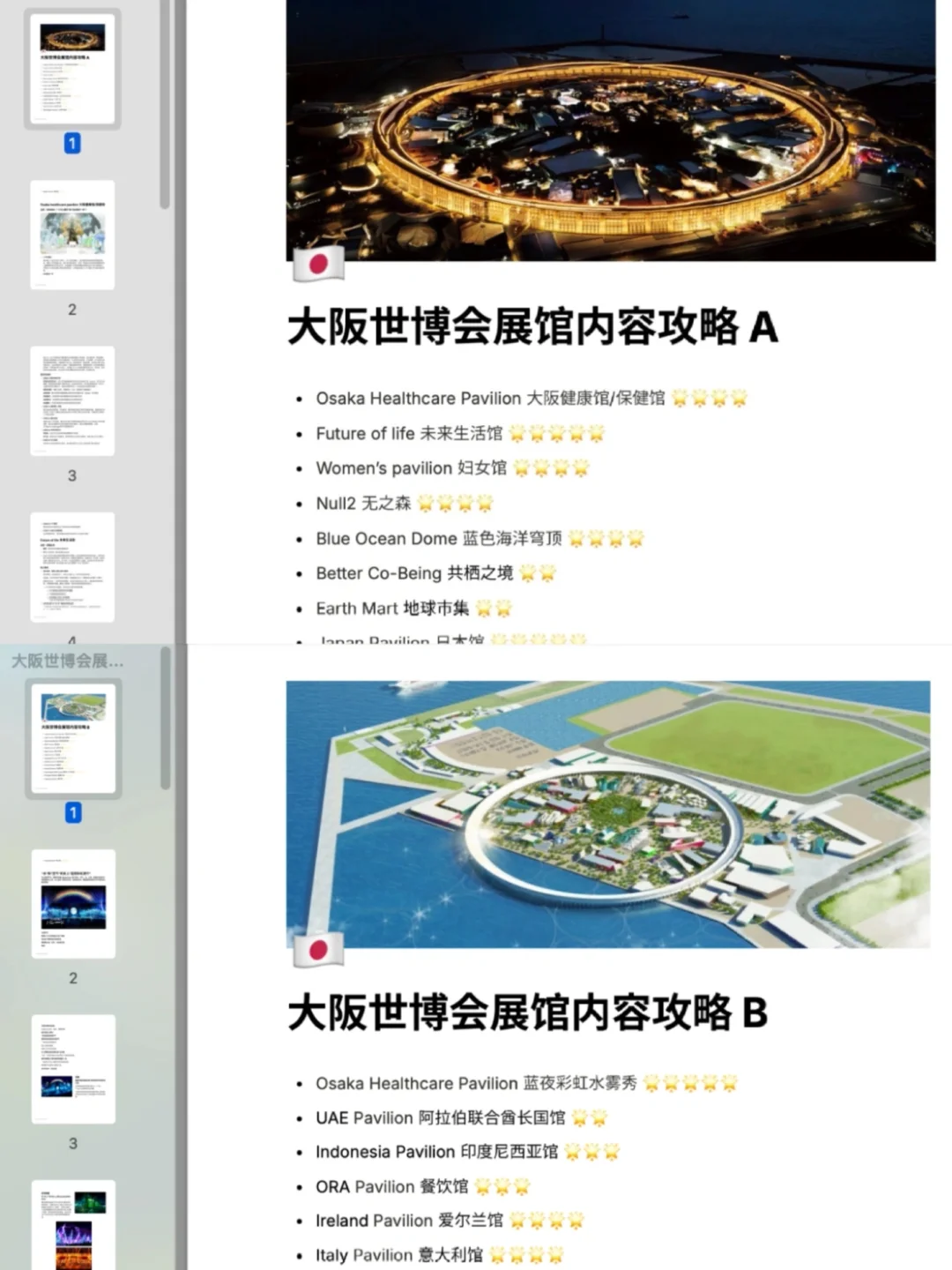
Task: Click star rating next to ORA Pavilion
Action: (502, 1186)
